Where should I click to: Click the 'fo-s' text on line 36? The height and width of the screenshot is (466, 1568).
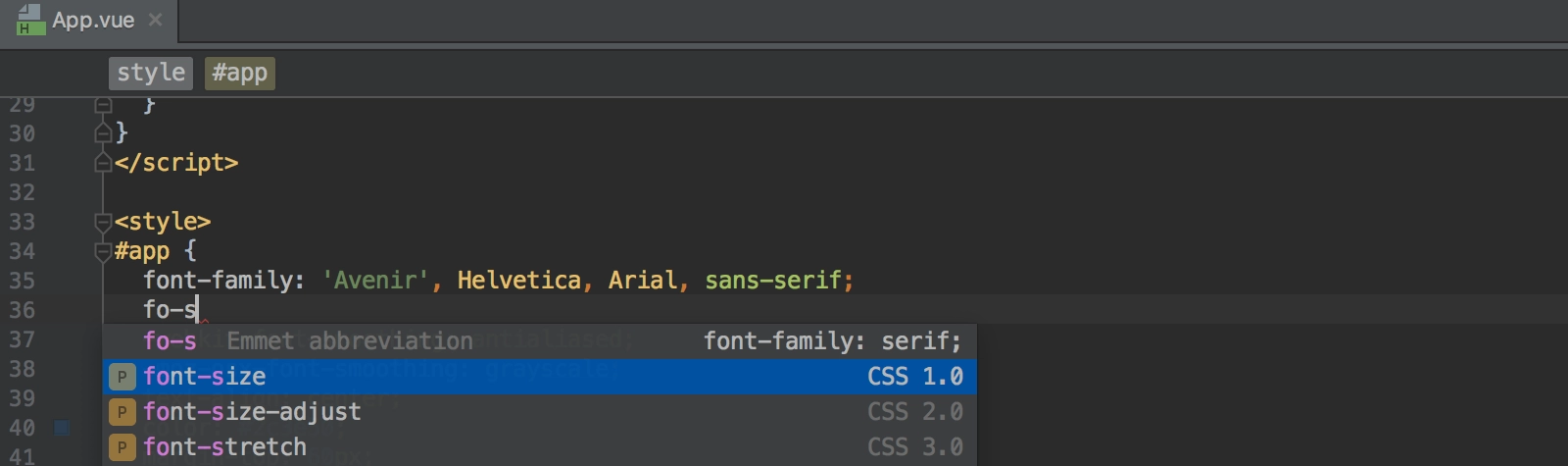coord(171,310)
